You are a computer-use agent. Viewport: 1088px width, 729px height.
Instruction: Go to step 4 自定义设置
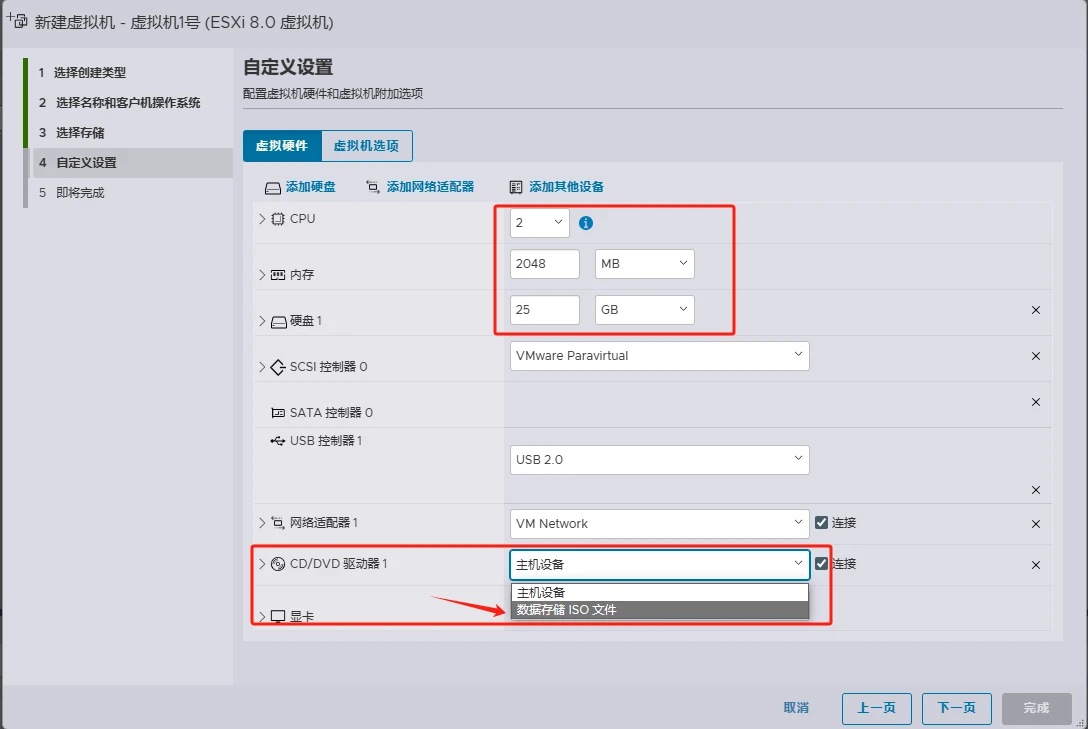point(131,162)
